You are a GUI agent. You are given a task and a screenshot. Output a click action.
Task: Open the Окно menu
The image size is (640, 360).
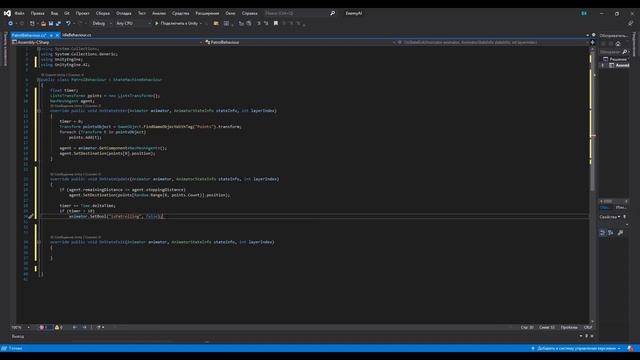click(230, 13)
